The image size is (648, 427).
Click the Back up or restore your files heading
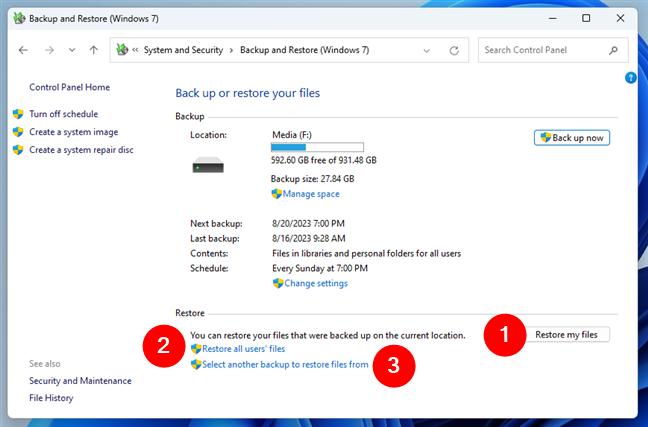tap(248, 93)
